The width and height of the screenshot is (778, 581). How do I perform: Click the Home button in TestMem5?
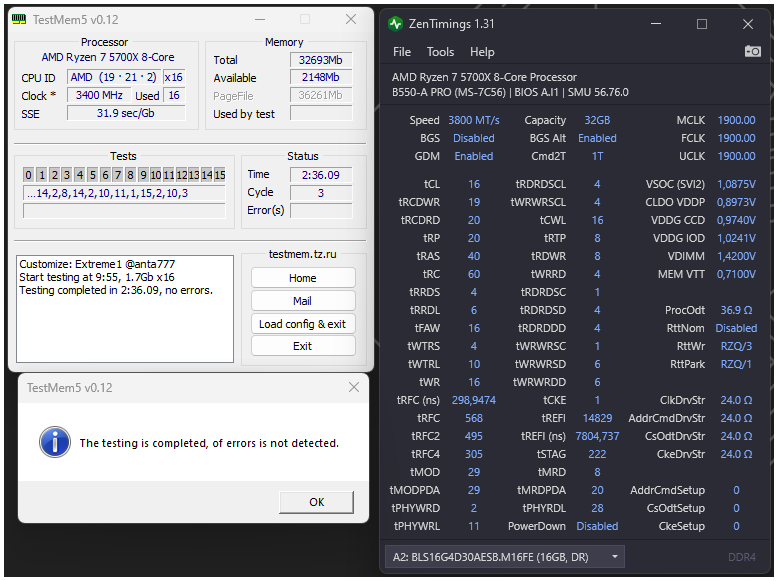302,278
